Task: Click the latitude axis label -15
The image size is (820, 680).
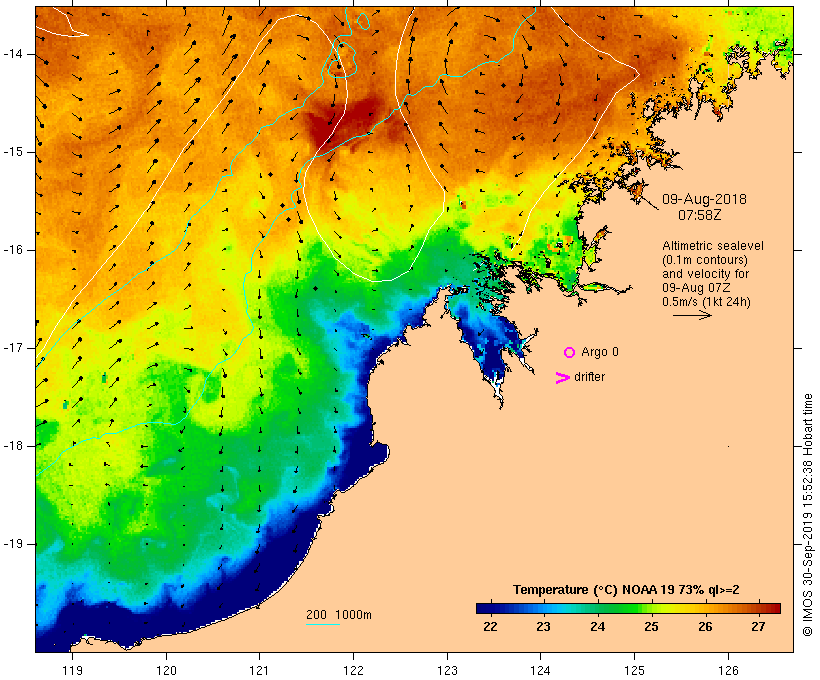Action: 12,152
